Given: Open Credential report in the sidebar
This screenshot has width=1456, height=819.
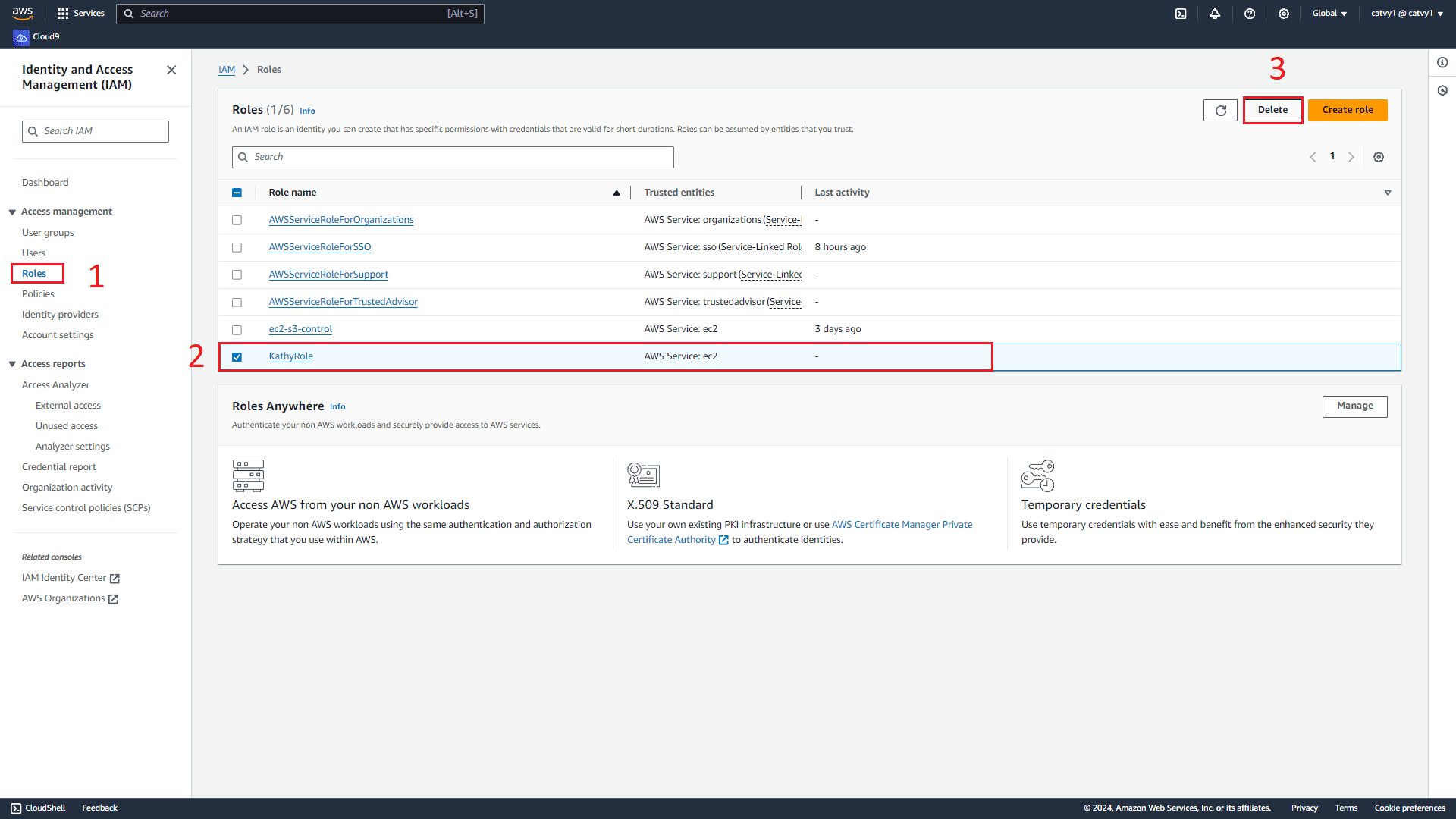Looking at the screenshot, I should tap(59, 467).
